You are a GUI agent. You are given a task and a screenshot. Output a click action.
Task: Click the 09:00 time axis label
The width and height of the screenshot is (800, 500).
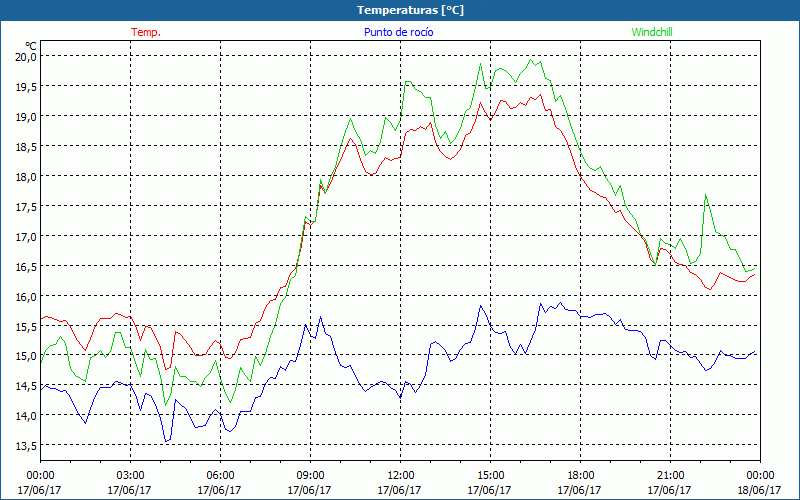click(x=310, y=475)
